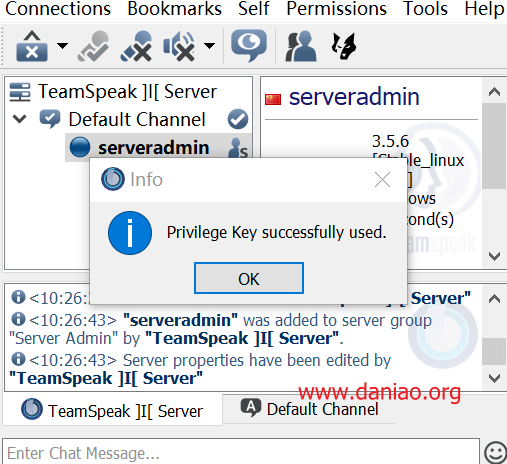Screen dimensions: 507x464
Task: Click the wolf overlay toolbar icon
Action: tap(344, 46)
